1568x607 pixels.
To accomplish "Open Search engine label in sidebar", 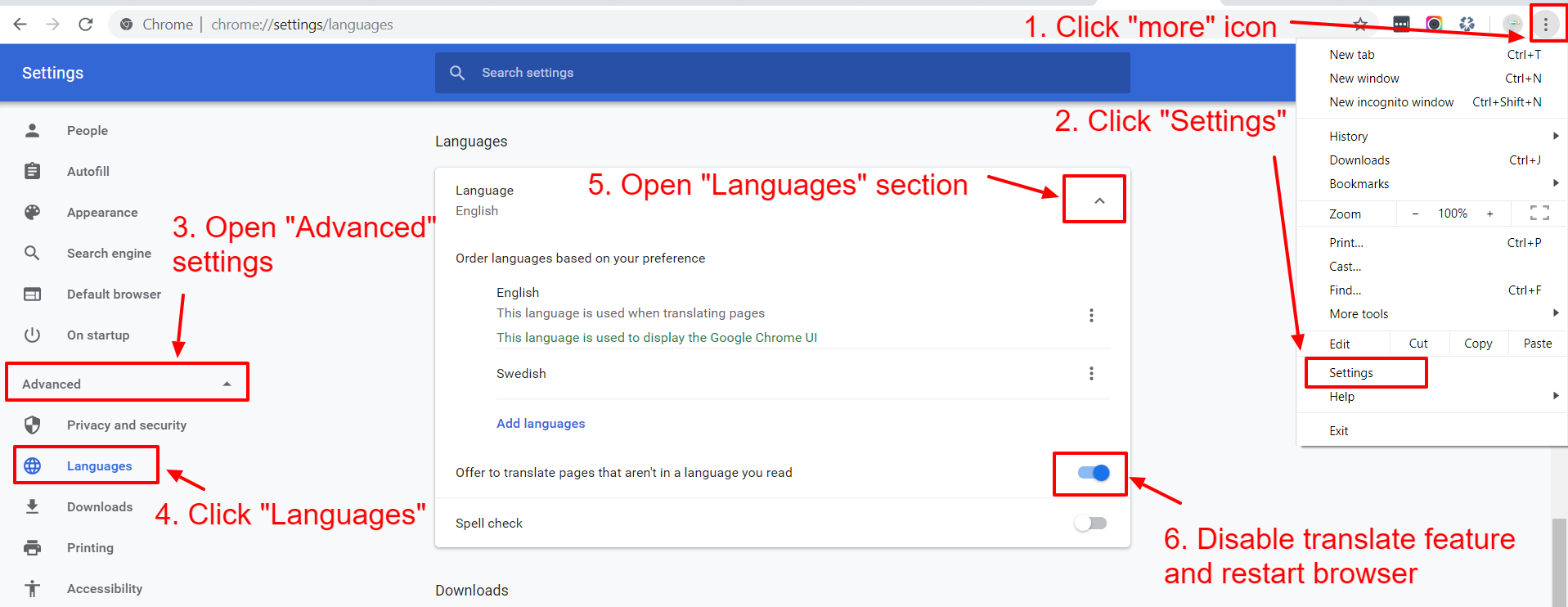I will pos(109,254).
